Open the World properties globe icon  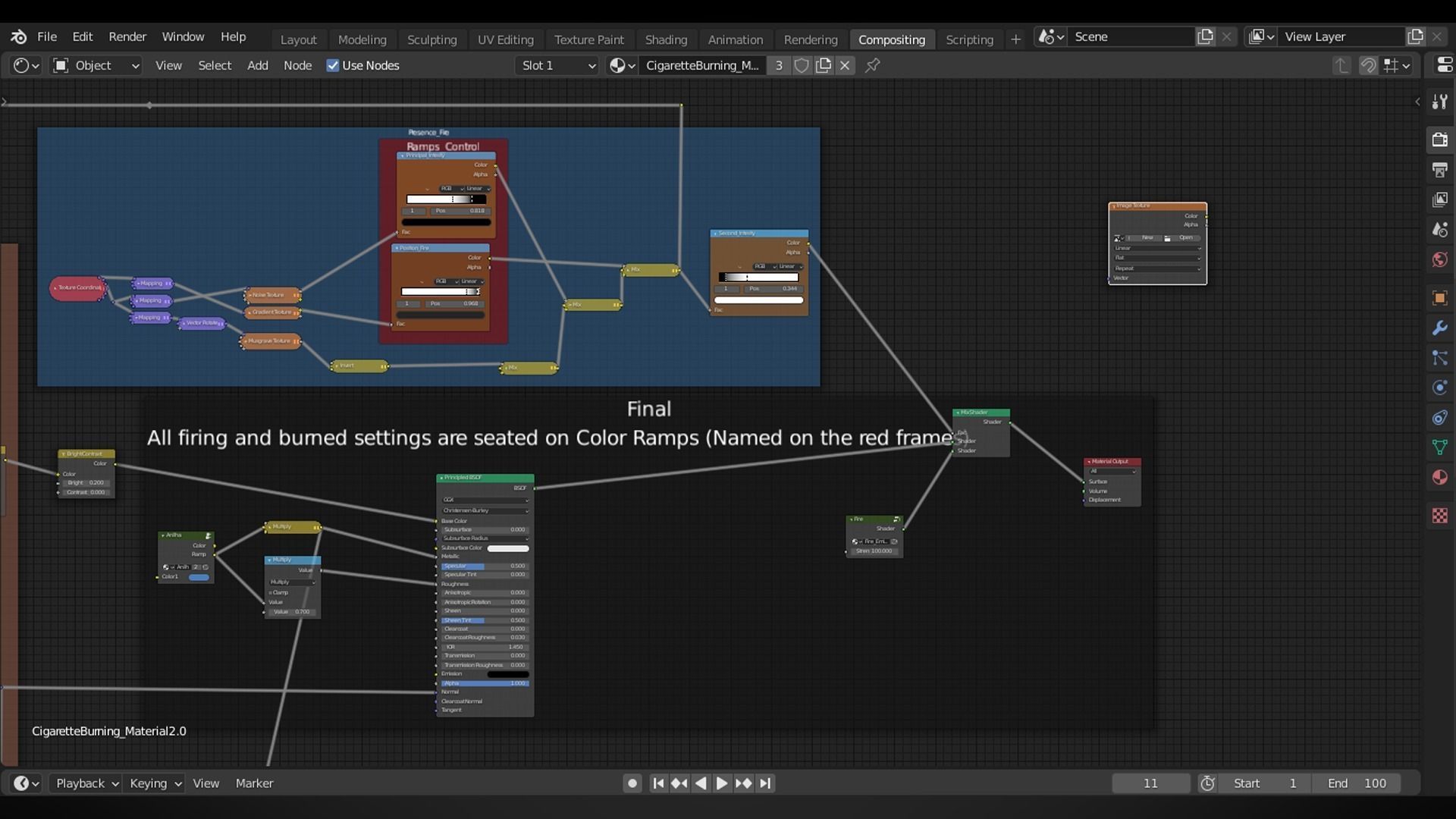pyautogui.click(x=1439, y=260)
